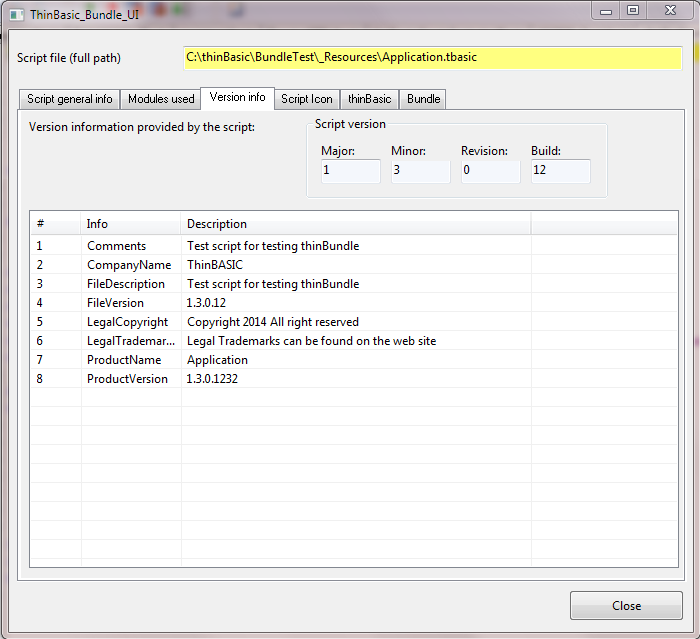Select the Revision version field
Viewport: 700px width, 639px height.
pos(490,171)
